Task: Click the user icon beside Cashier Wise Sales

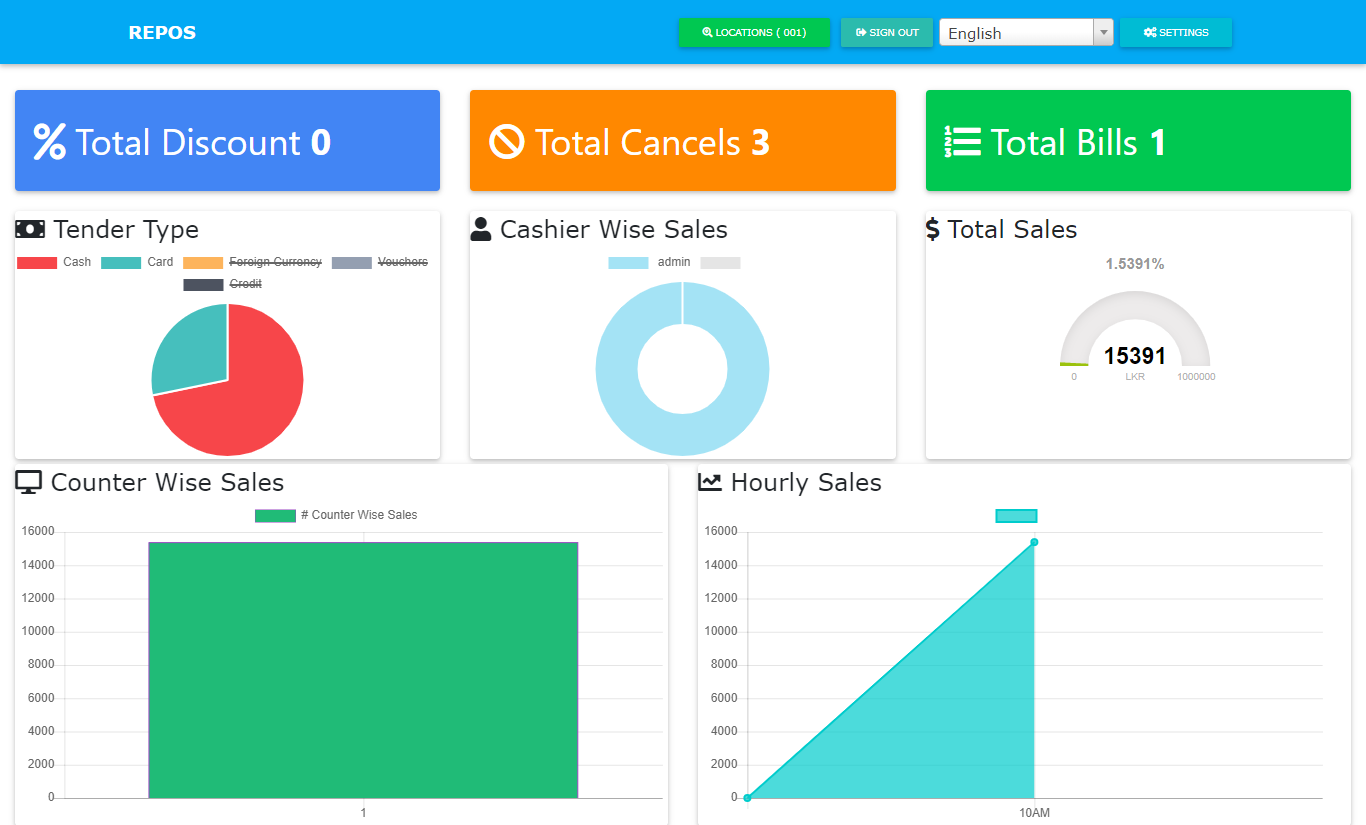Action: click(x=481, y=229)
